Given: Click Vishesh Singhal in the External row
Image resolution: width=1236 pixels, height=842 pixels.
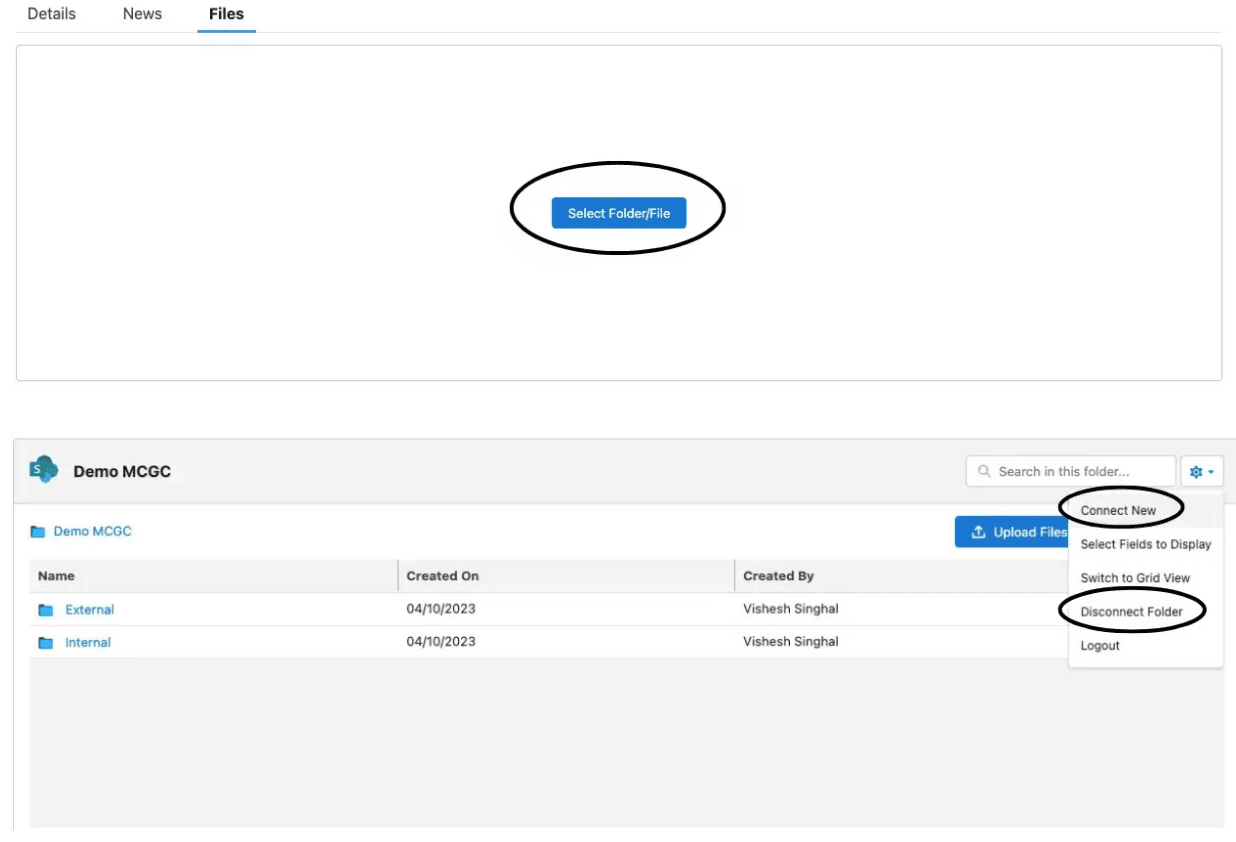Looking at the screenshot, I should coord(791,609).
